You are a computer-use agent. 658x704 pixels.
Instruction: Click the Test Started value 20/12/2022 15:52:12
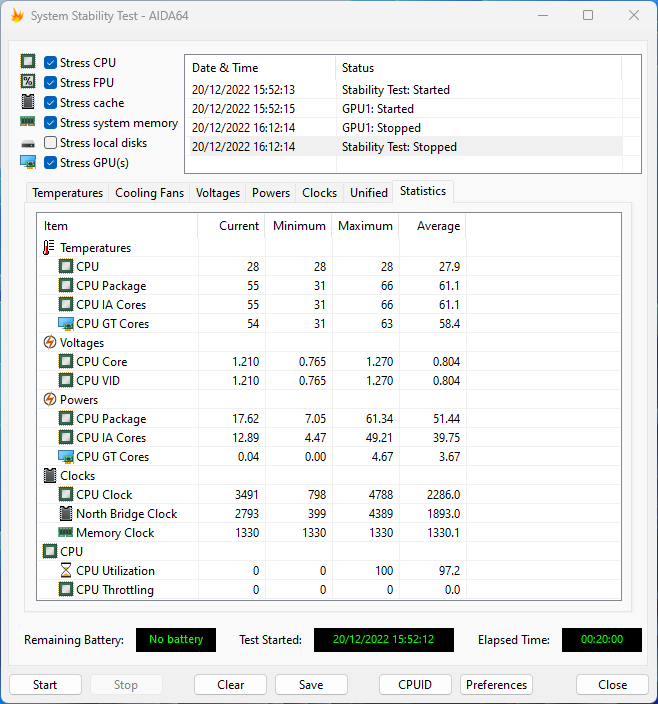click(384, 639)
